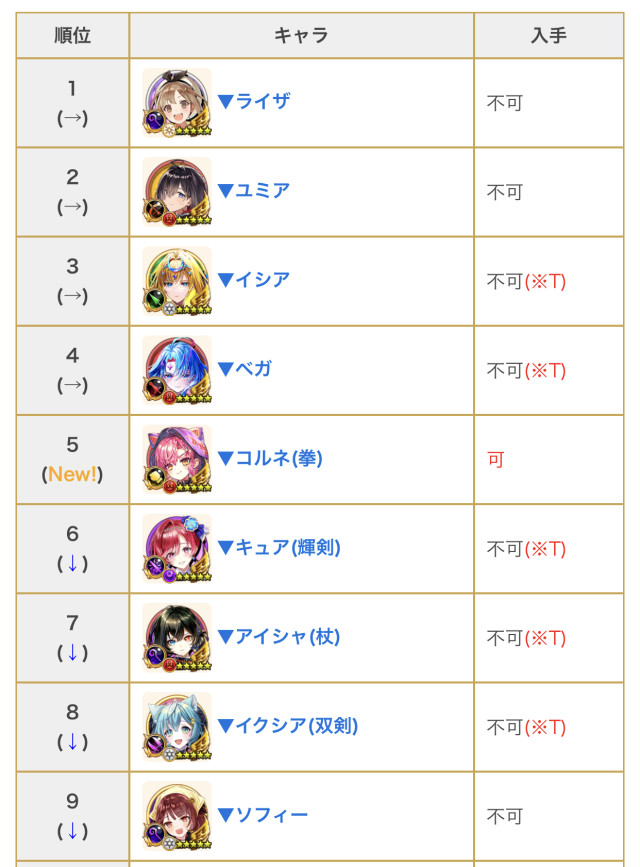Click ソフィー character portrait icon
This screenshot has width=640, height=867.
pyautogui.click(x=177, y=816)
